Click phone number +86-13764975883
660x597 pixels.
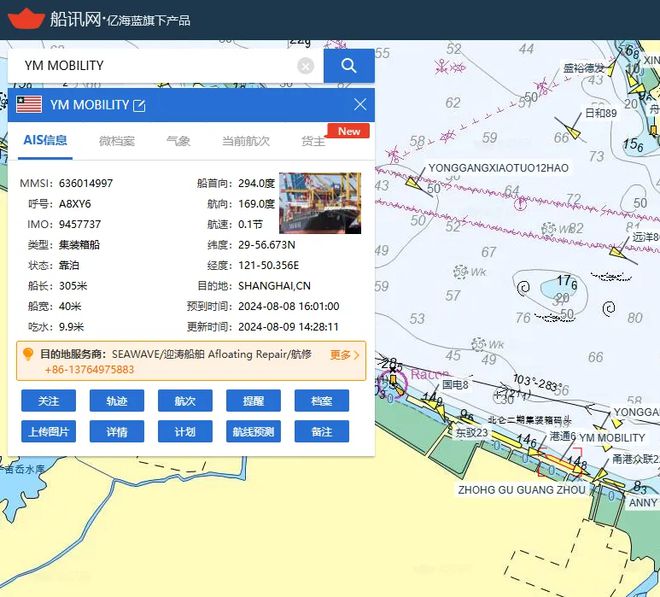(x=89, y=370)
